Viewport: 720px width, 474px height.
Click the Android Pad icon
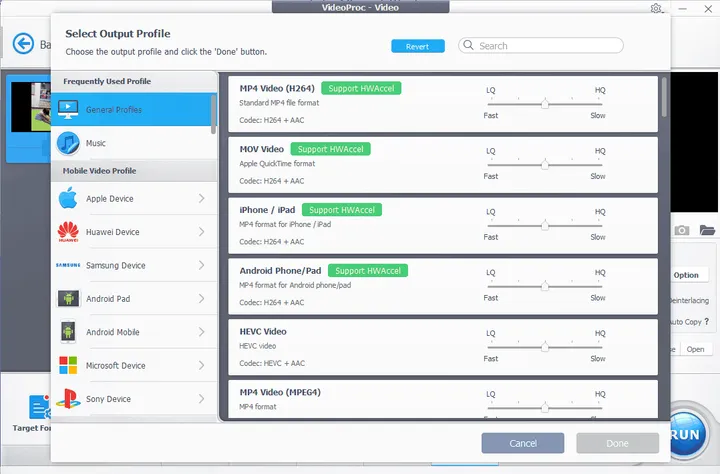[68, 299]
